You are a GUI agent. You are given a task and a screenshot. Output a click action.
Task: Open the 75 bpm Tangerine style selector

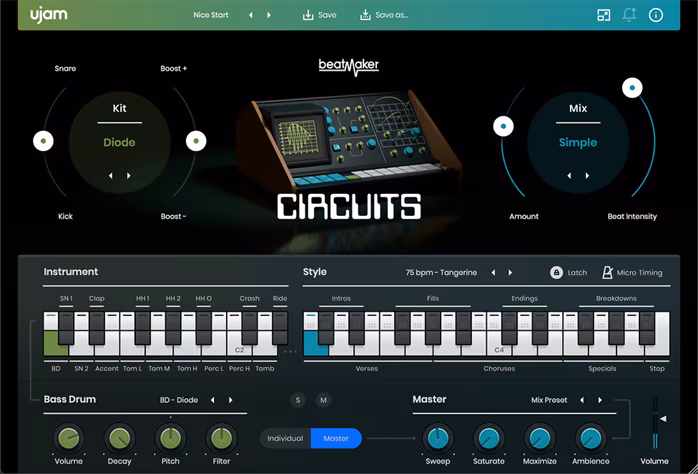[441, 272]
